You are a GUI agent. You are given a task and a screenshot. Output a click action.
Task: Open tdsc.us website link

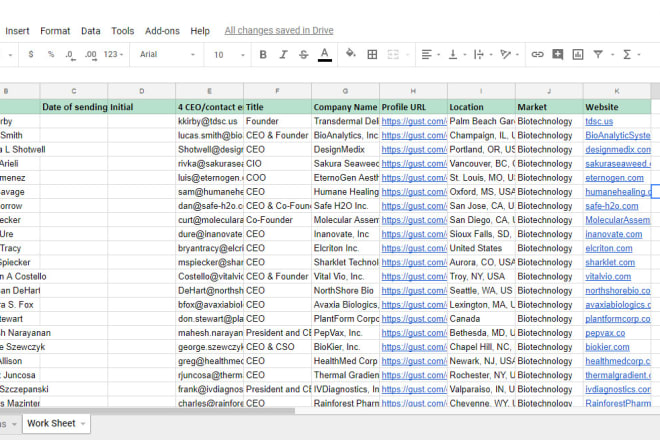[599, 121]
